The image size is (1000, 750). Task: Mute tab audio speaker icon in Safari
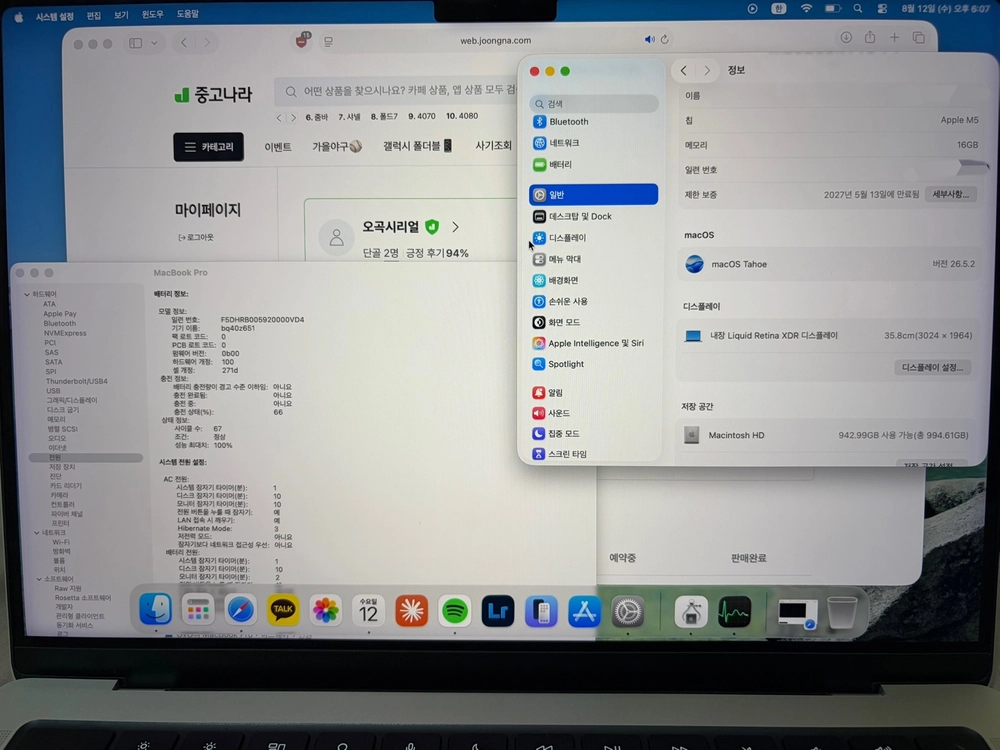pyautogui.click(x=649, y=40)
